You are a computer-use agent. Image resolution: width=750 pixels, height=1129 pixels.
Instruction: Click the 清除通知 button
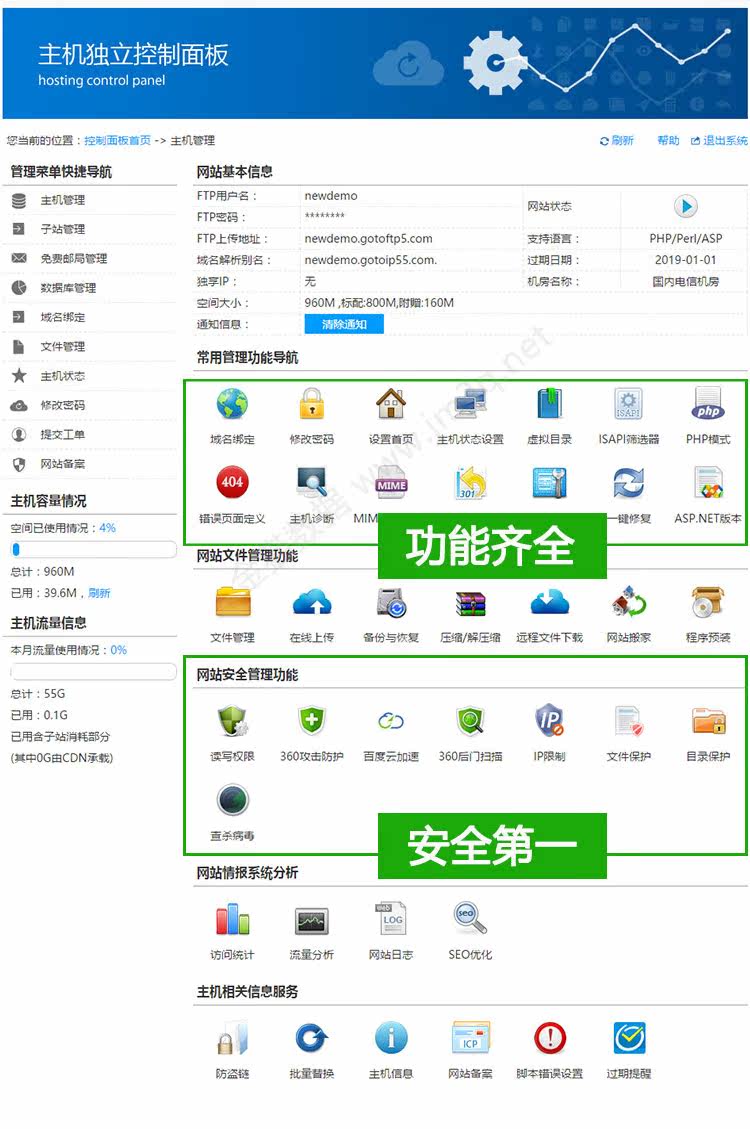pos(344,324)
